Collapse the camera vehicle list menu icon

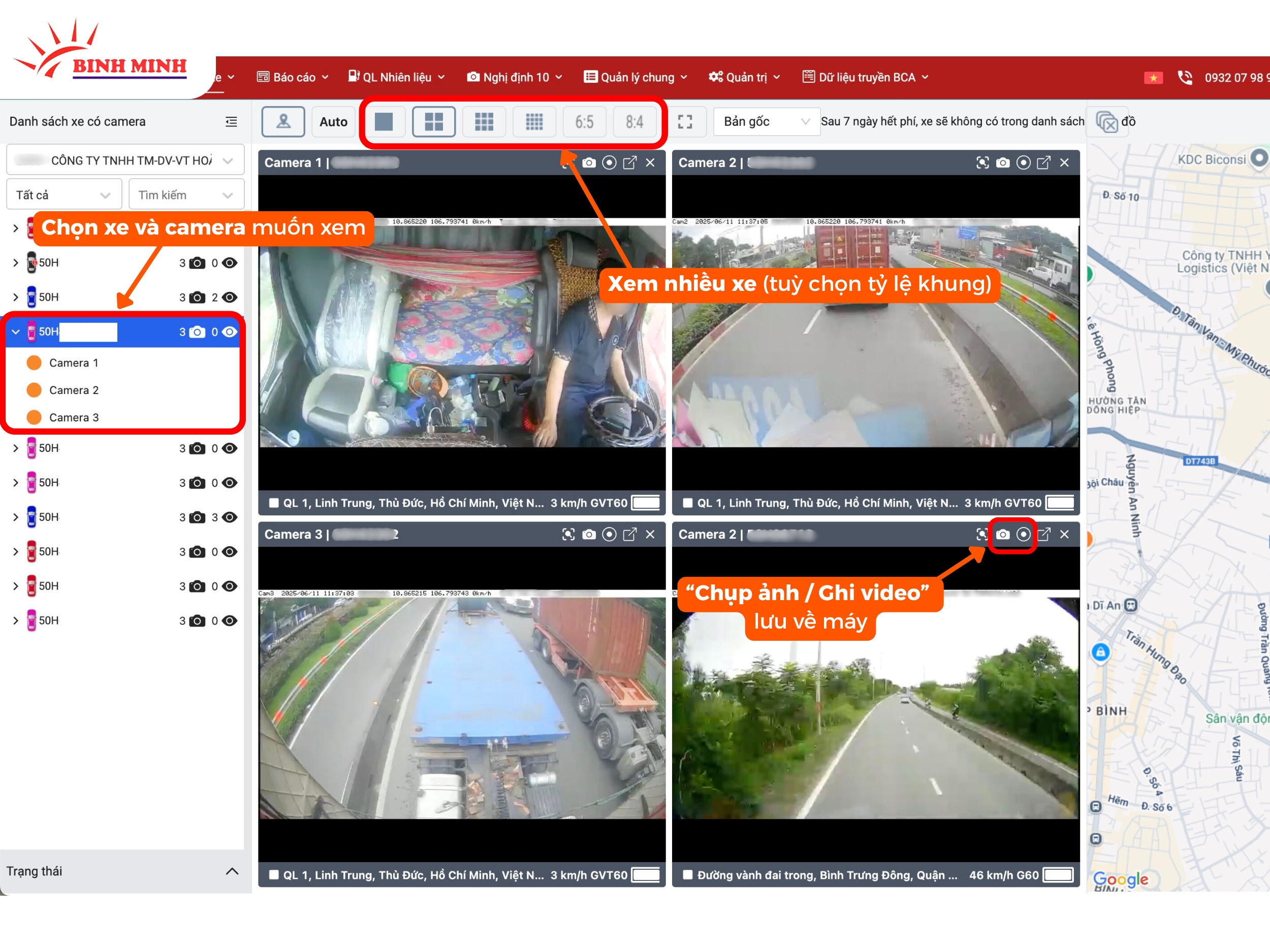pos(231,122)
